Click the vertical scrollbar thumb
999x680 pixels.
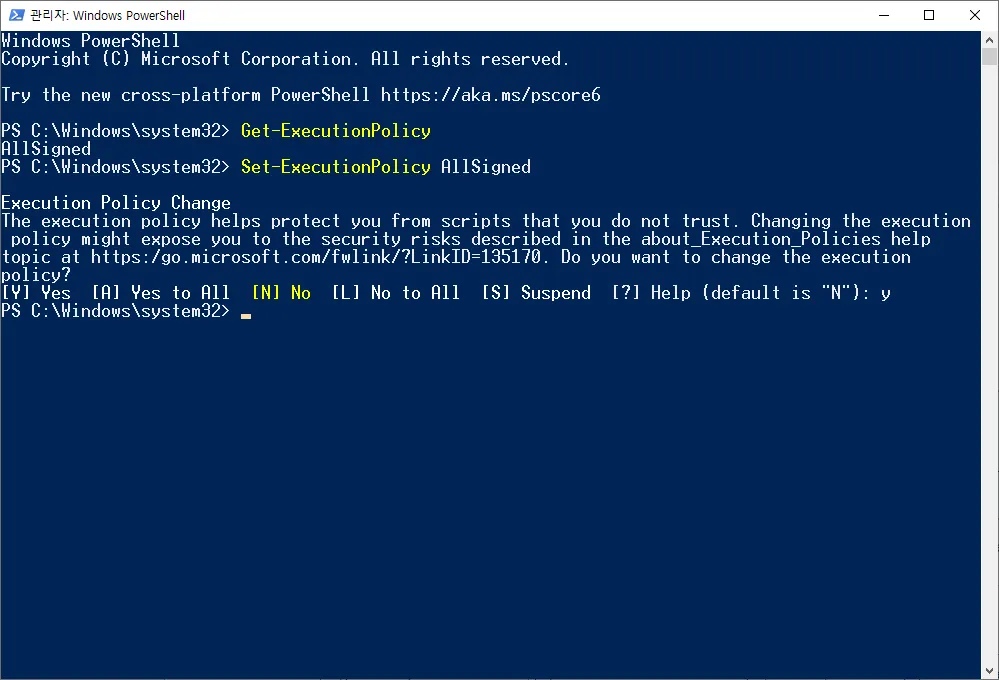[x=990, y=58]
